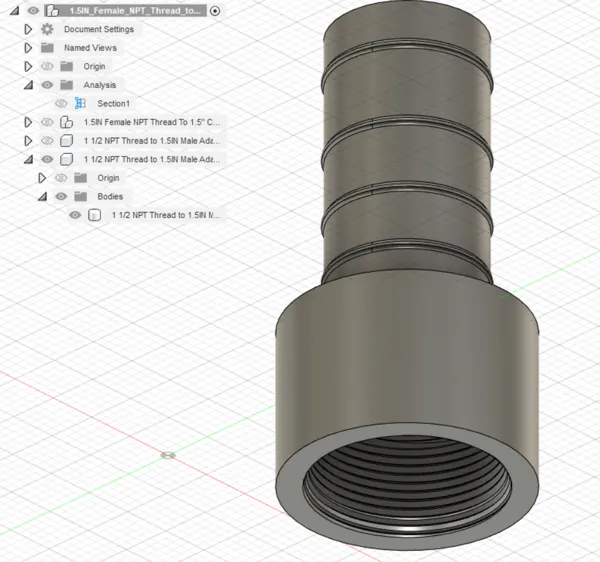Select the Section1 entry
The image size is (600, 562).
tap(114, 103)
